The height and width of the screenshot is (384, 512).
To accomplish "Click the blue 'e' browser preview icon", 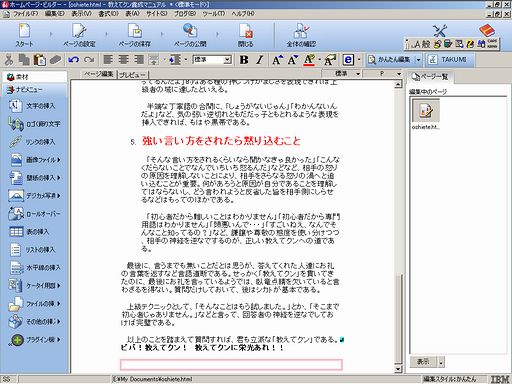I will point(348,60).
